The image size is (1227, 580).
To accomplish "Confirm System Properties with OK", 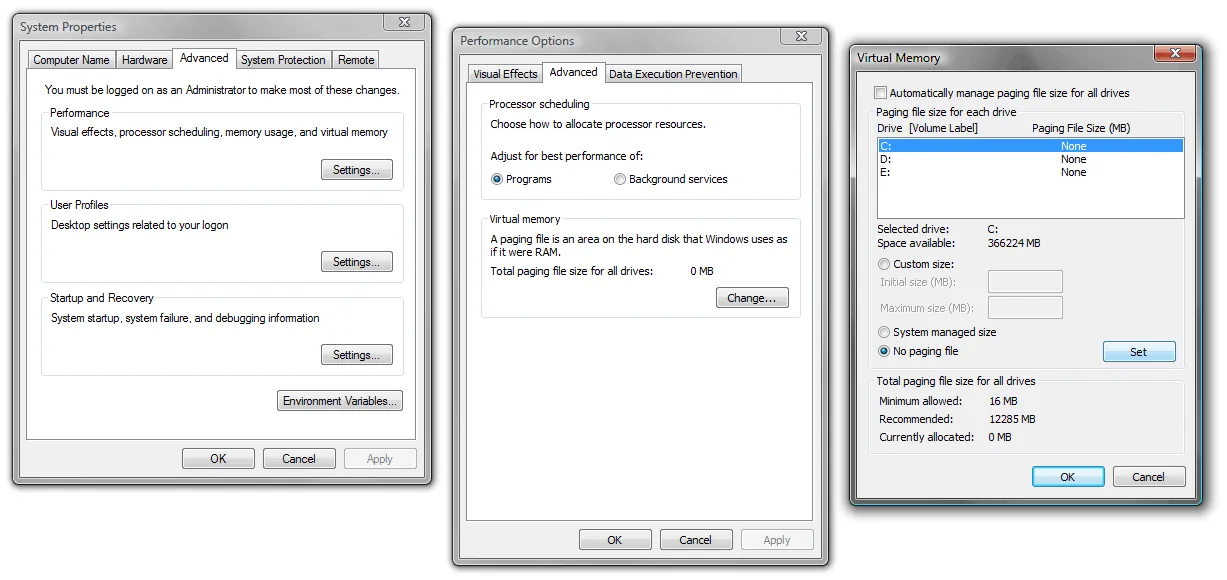I will point(218,459).
